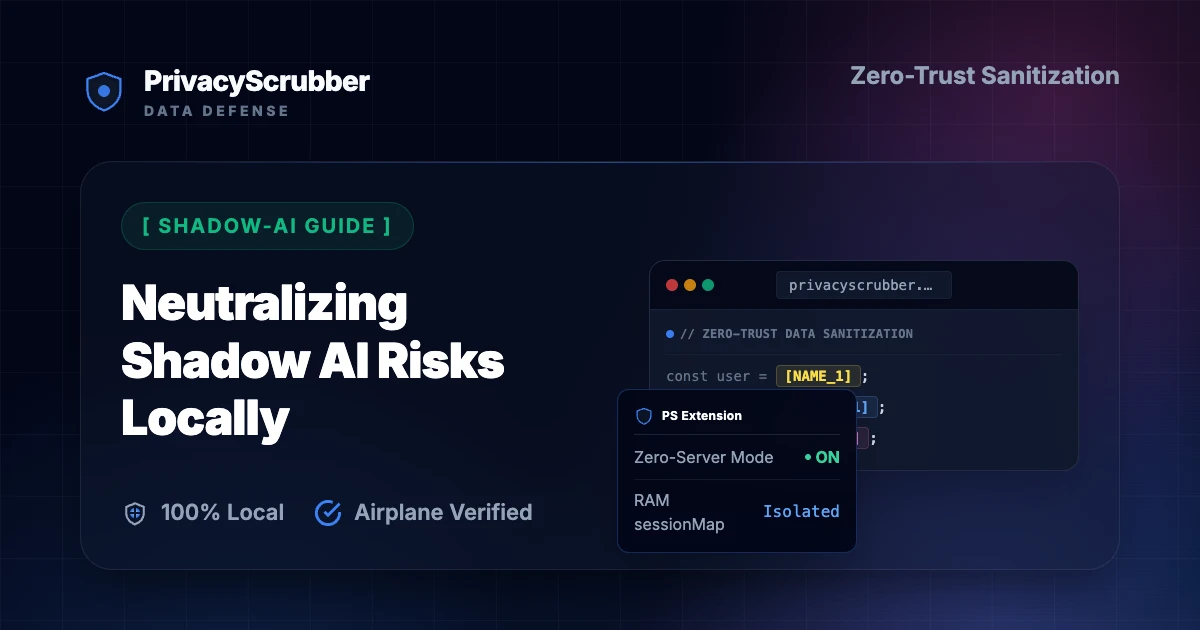Toggle the Zero-Server Mode ON indicator
Viewport: 1200px width, 630px height.
click(822, 457)
